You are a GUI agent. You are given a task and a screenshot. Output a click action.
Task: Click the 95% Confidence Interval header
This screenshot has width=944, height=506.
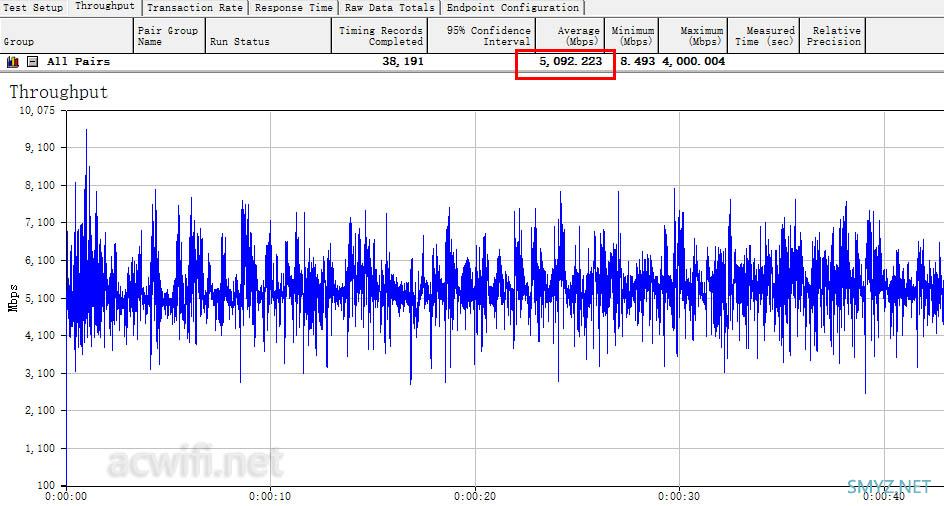pyautogui.click(x=482, y=36)
